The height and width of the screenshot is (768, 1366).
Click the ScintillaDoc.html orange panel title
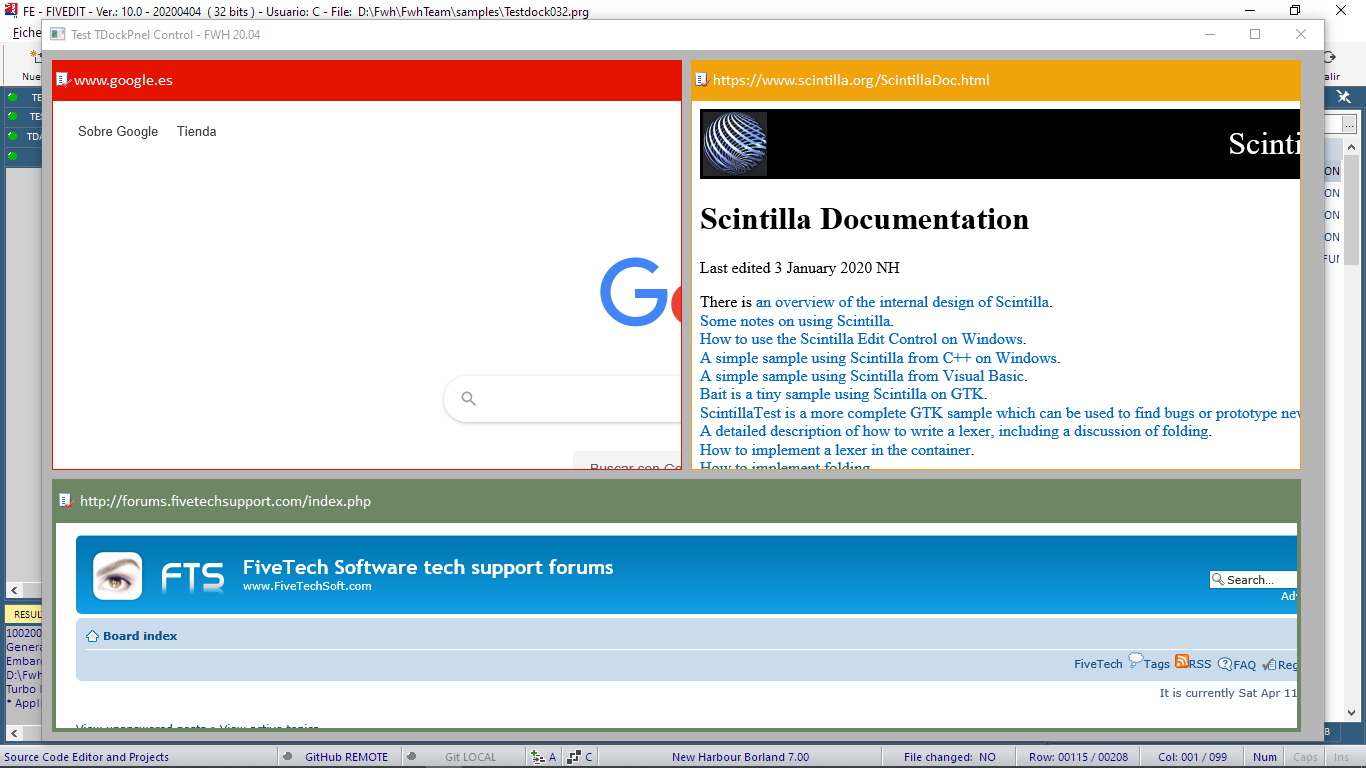(851, 80)
